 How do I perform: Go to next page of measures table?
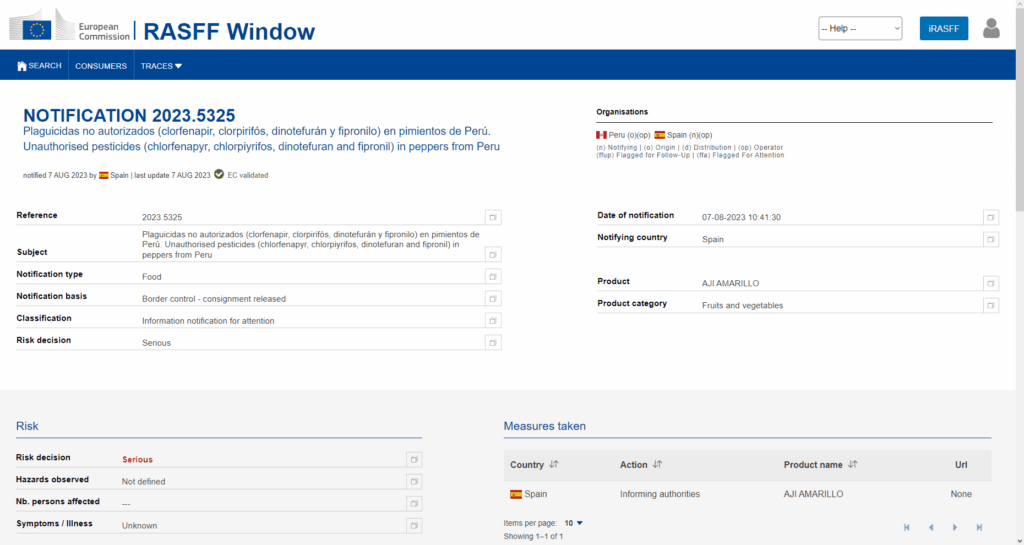click(955, 527)
